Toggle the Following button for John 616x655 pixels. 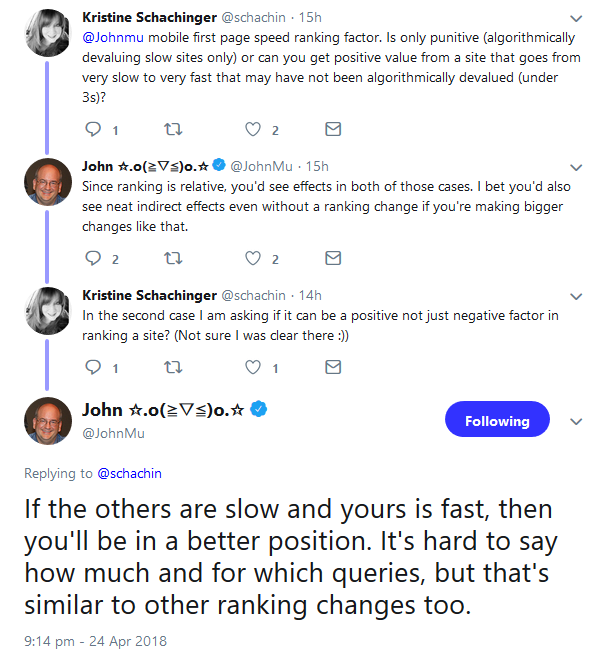coord(497,421)
